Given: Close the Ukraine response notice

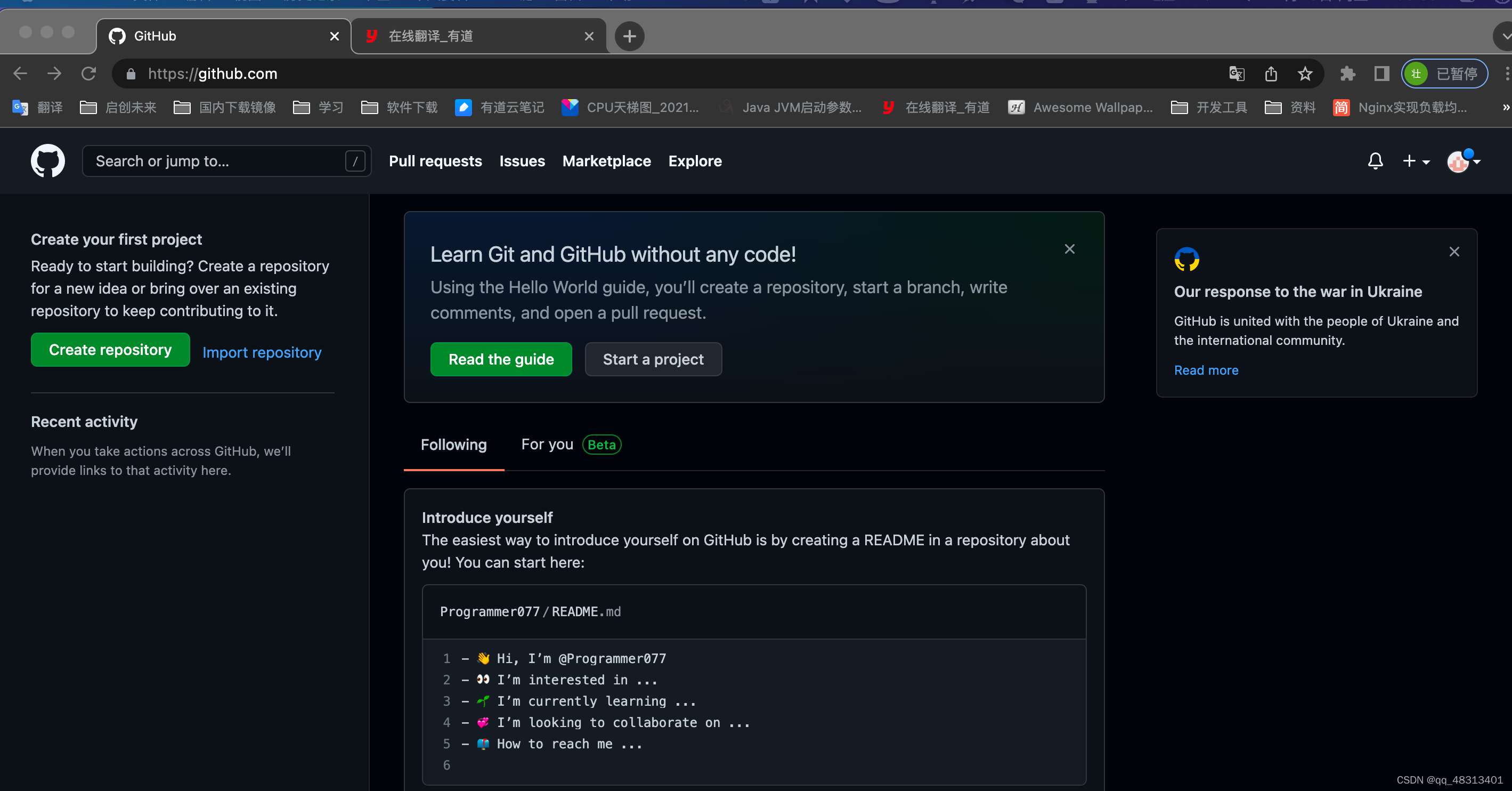Looking at the screenshot, I should pyautogui.click(x=1453, y=252).
